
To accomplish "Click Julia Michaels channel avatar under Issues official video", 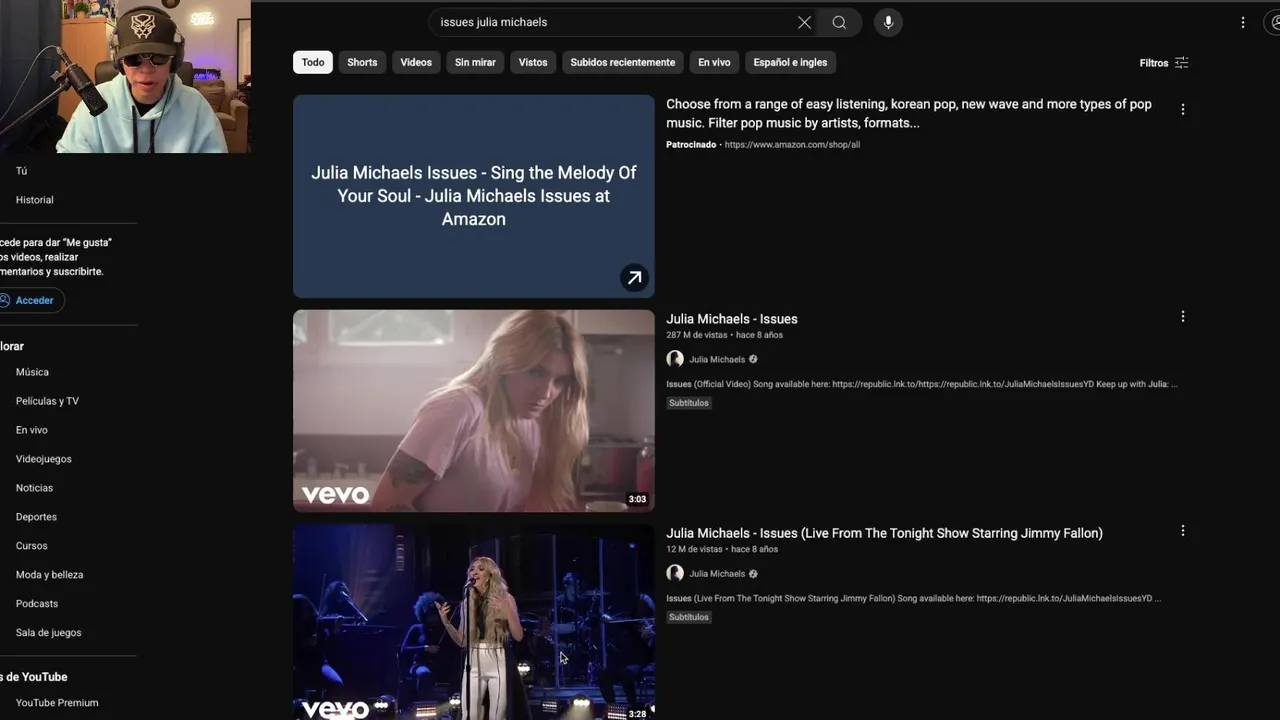I will [675, 359].
